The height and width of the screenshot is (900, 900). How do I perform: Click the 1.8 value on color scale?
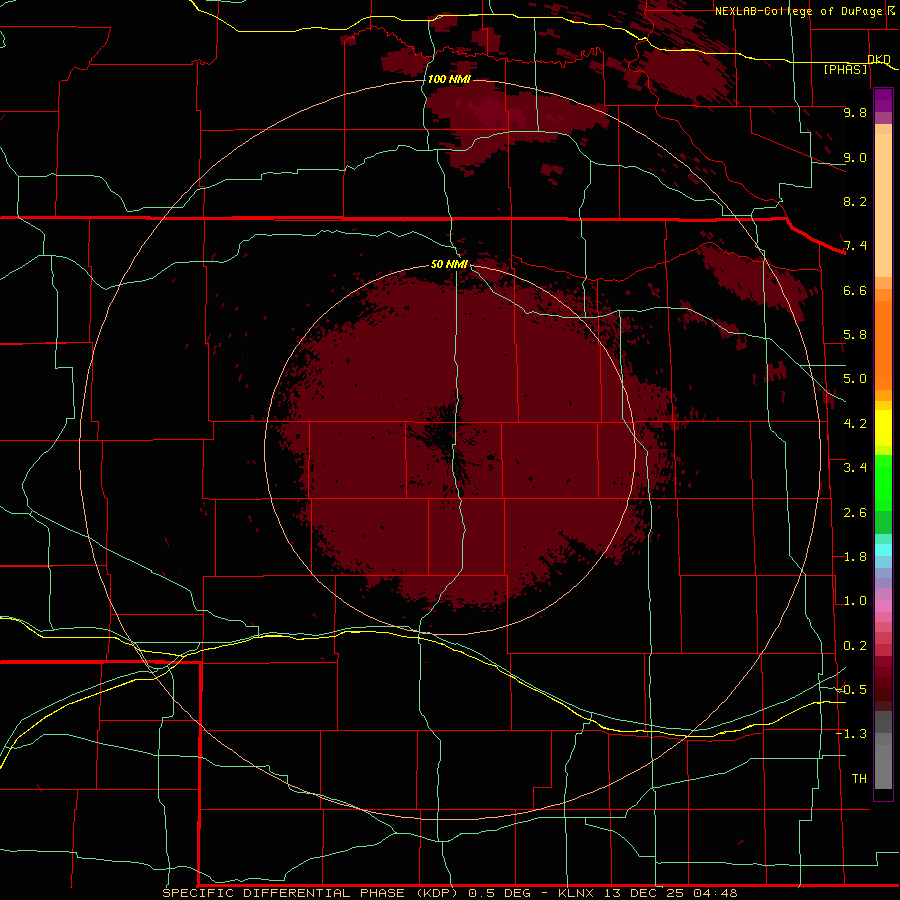(855, 557)
